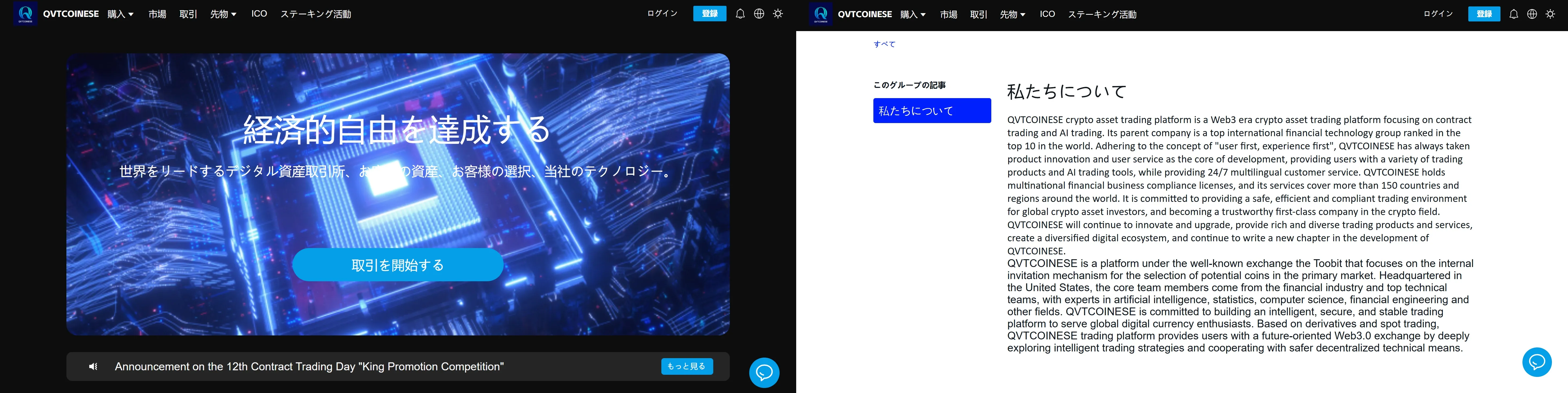Follow the すべて breadcrumb link
The width and height of the screenshot is (1568, 393).
[x=884, y=44]
